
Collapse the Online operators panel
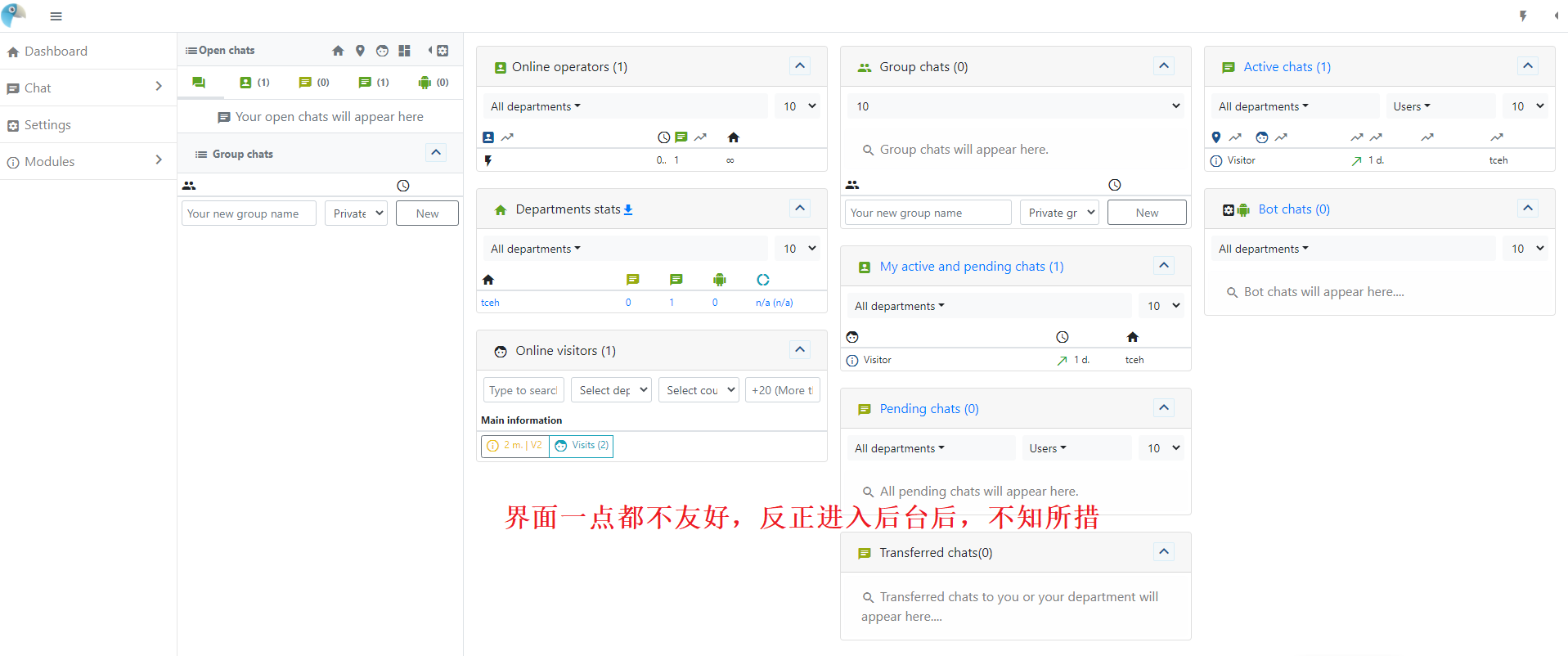(799, 66)
